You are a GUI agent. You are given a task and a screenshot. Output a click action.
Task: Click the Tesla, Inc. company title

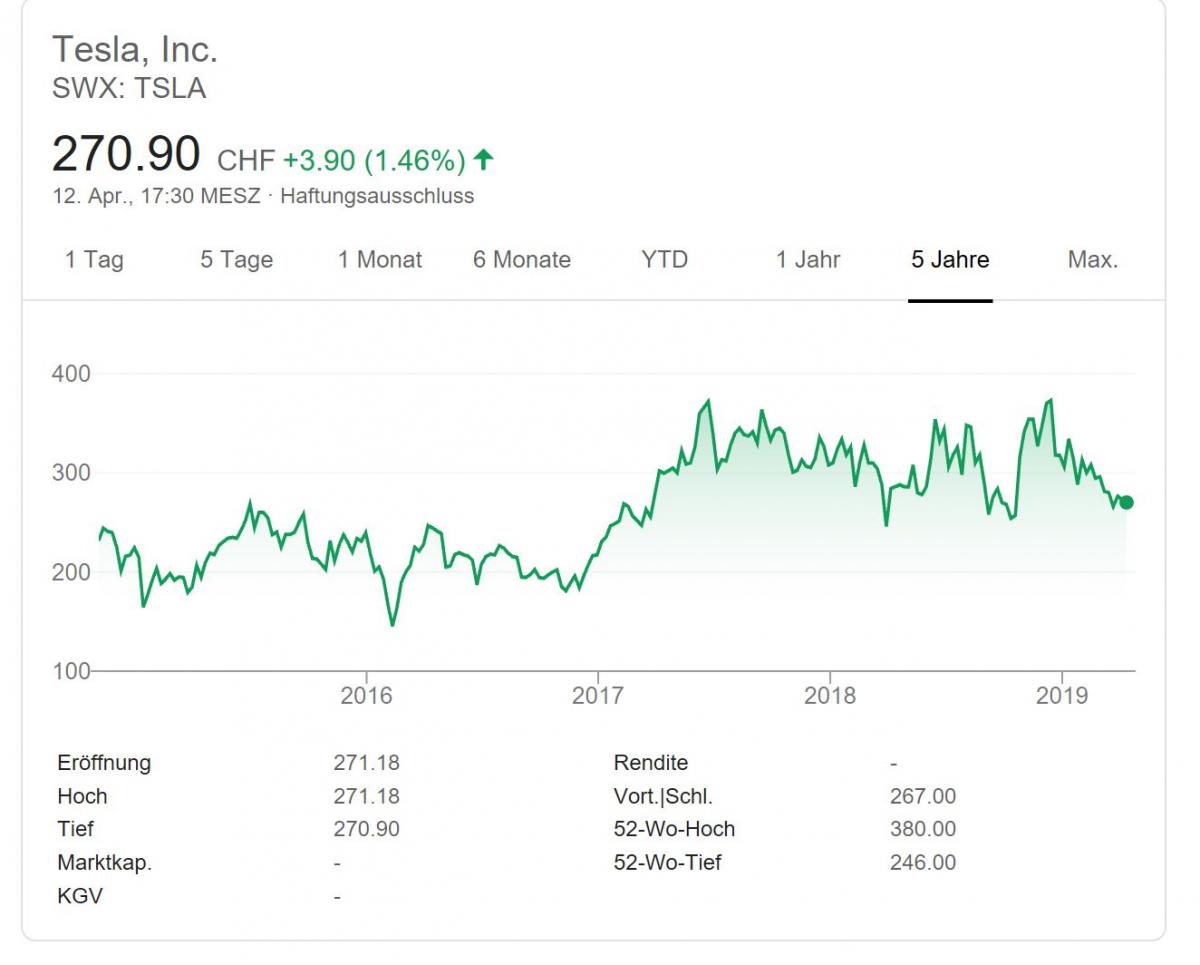click(x=134, y=48)
